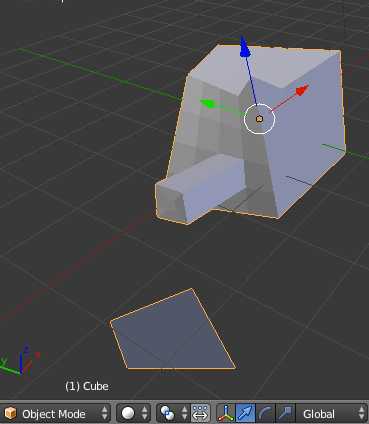Screen dimensions: 369x424
Task: Select the flat plane object
Action: (x=173, y=333)
